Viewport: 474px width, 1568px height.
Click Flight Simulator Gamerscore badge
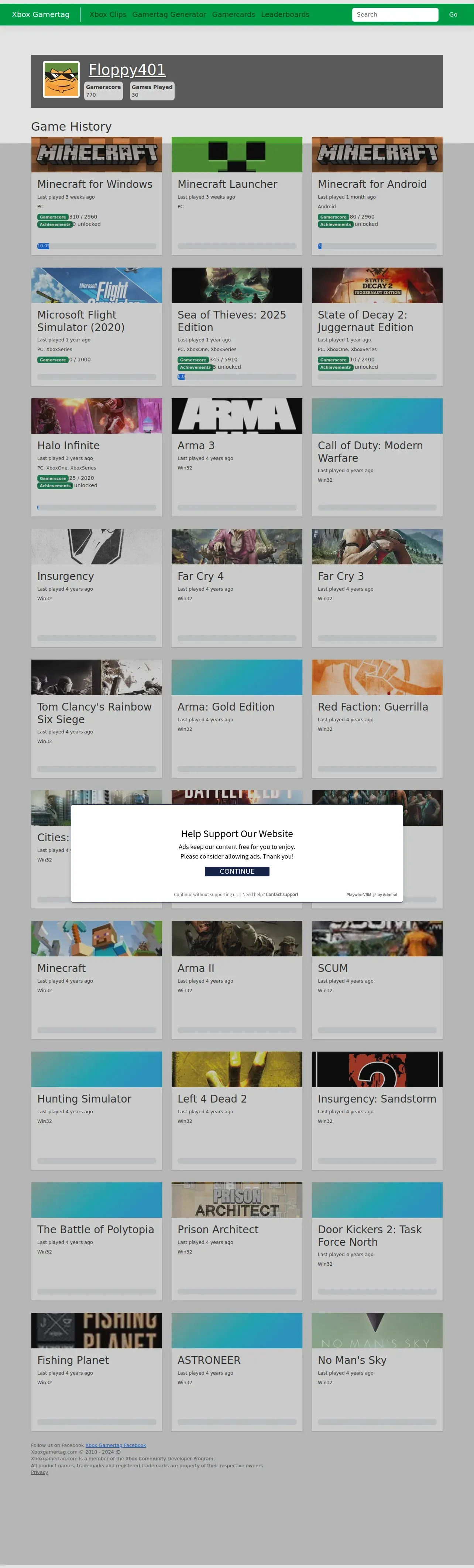pyautogui.click(x=52, y=360)
